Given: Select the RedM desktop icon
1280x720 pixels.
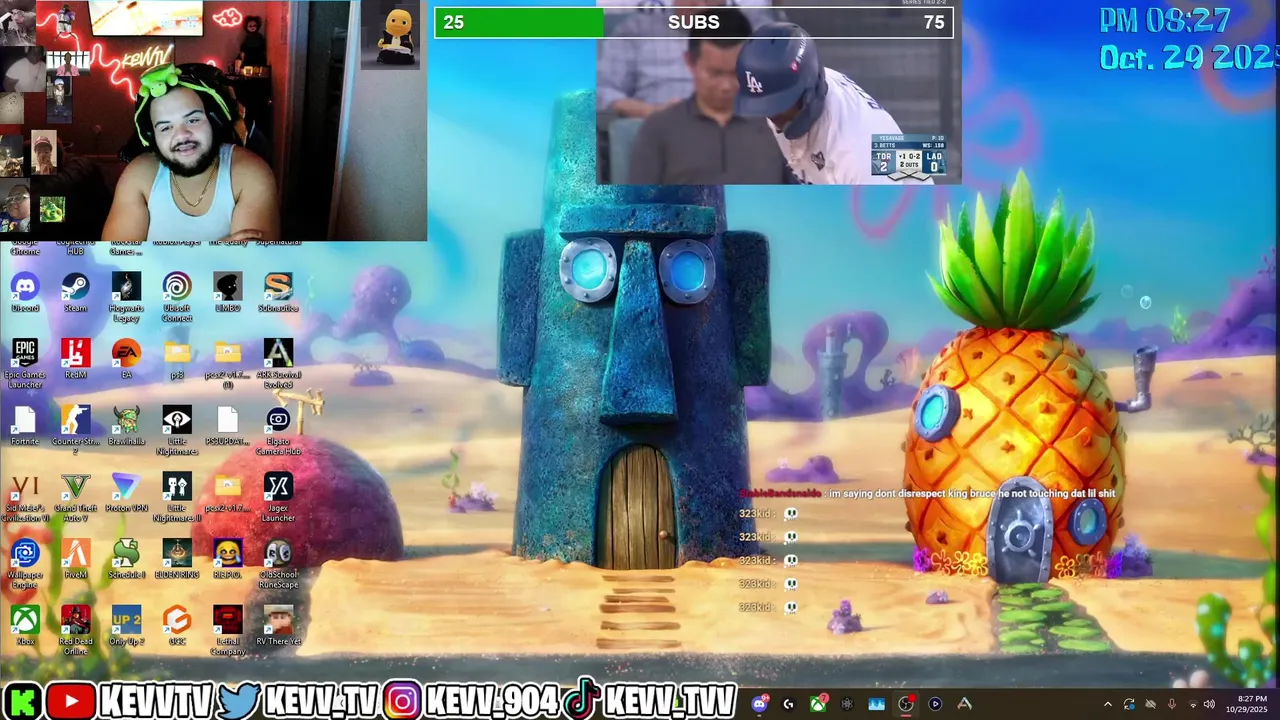Looking at the screenshot, I should pos(76,359).
